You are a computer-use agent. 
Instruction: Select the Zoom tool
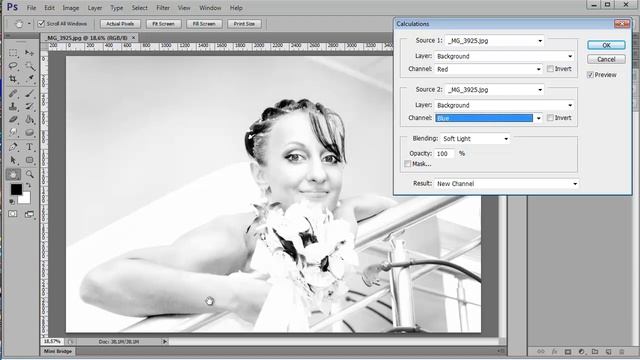point(29,174)
